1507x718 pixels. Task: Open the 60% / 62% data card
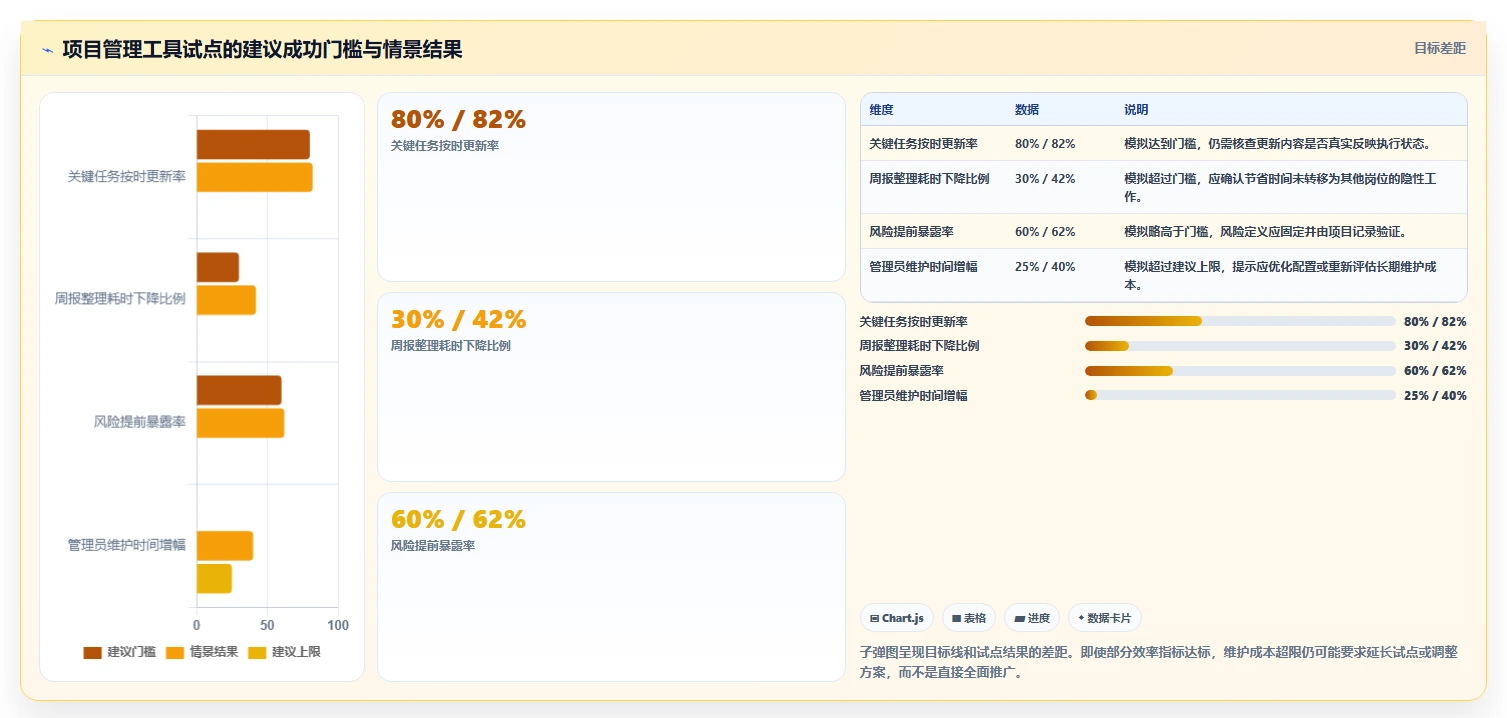coord(611,587)
